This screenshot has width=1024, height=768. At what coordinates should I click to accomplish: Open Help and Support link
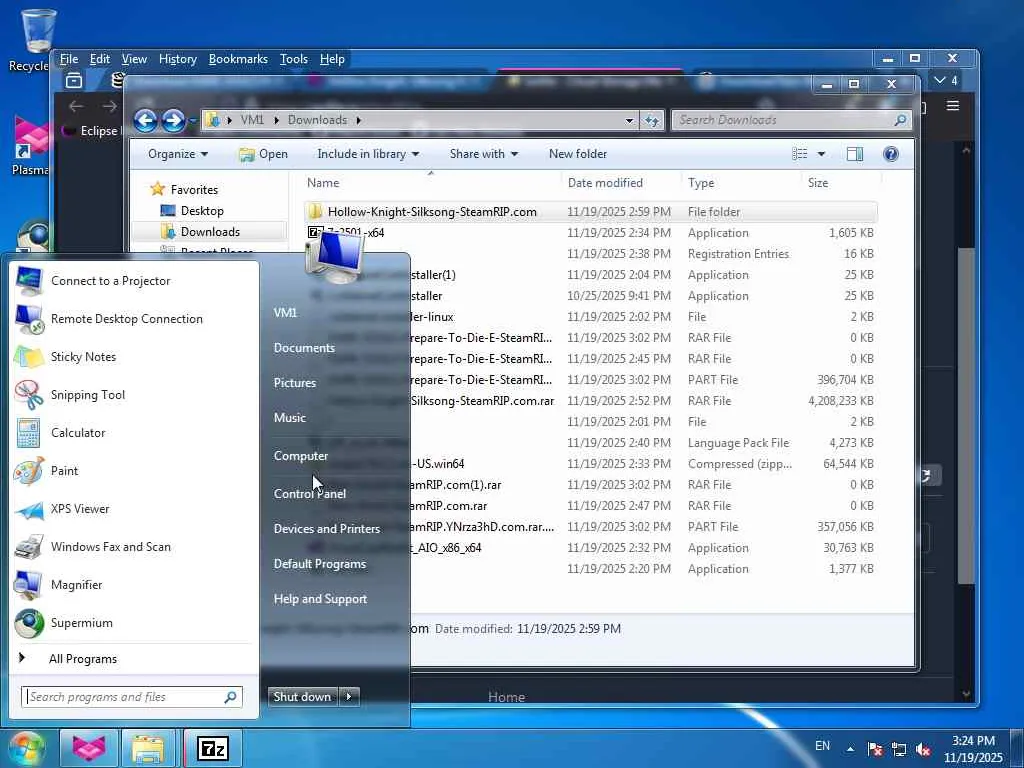(x=320, y=599)
